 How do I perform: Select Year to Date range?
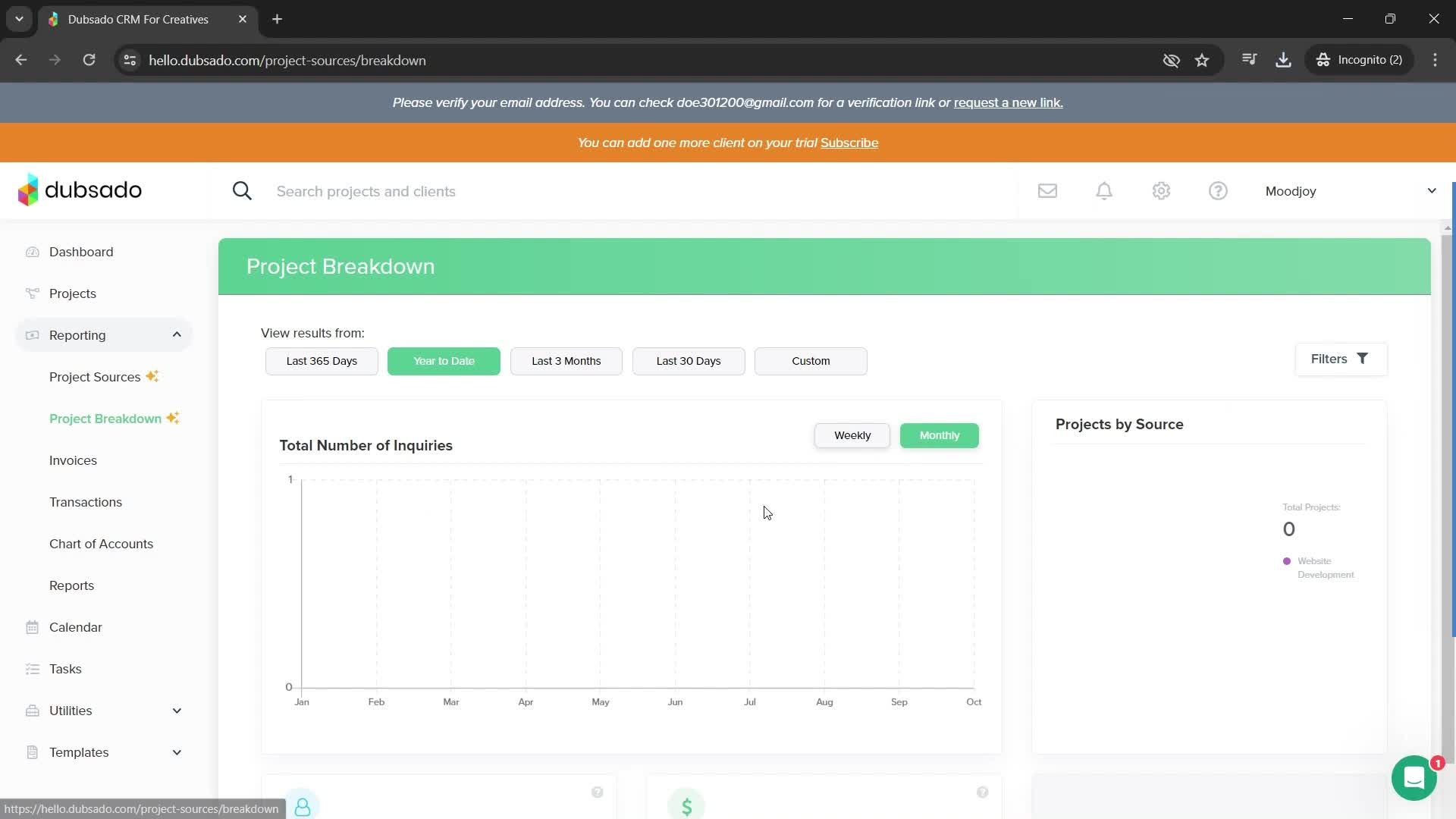(x=444, y=361)
